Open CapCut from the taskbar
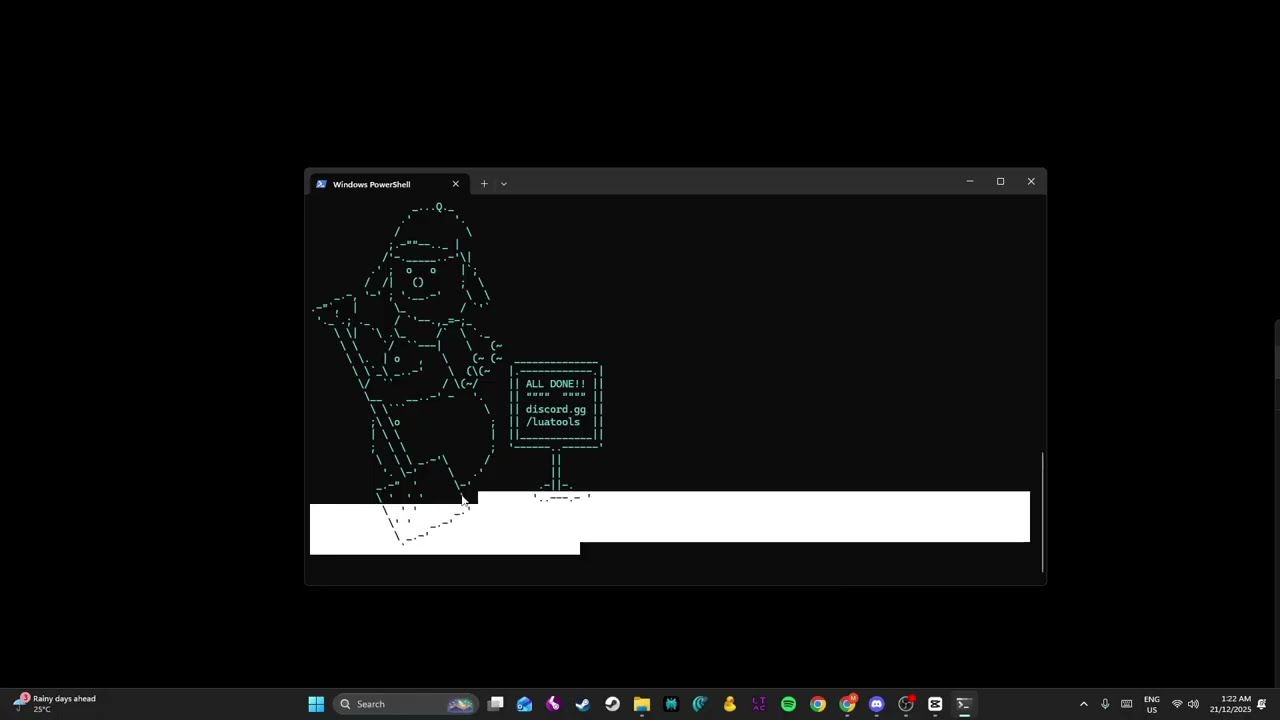Viewport: 1280px width, 720px height. pyautogui.click(x=935, y=704)
